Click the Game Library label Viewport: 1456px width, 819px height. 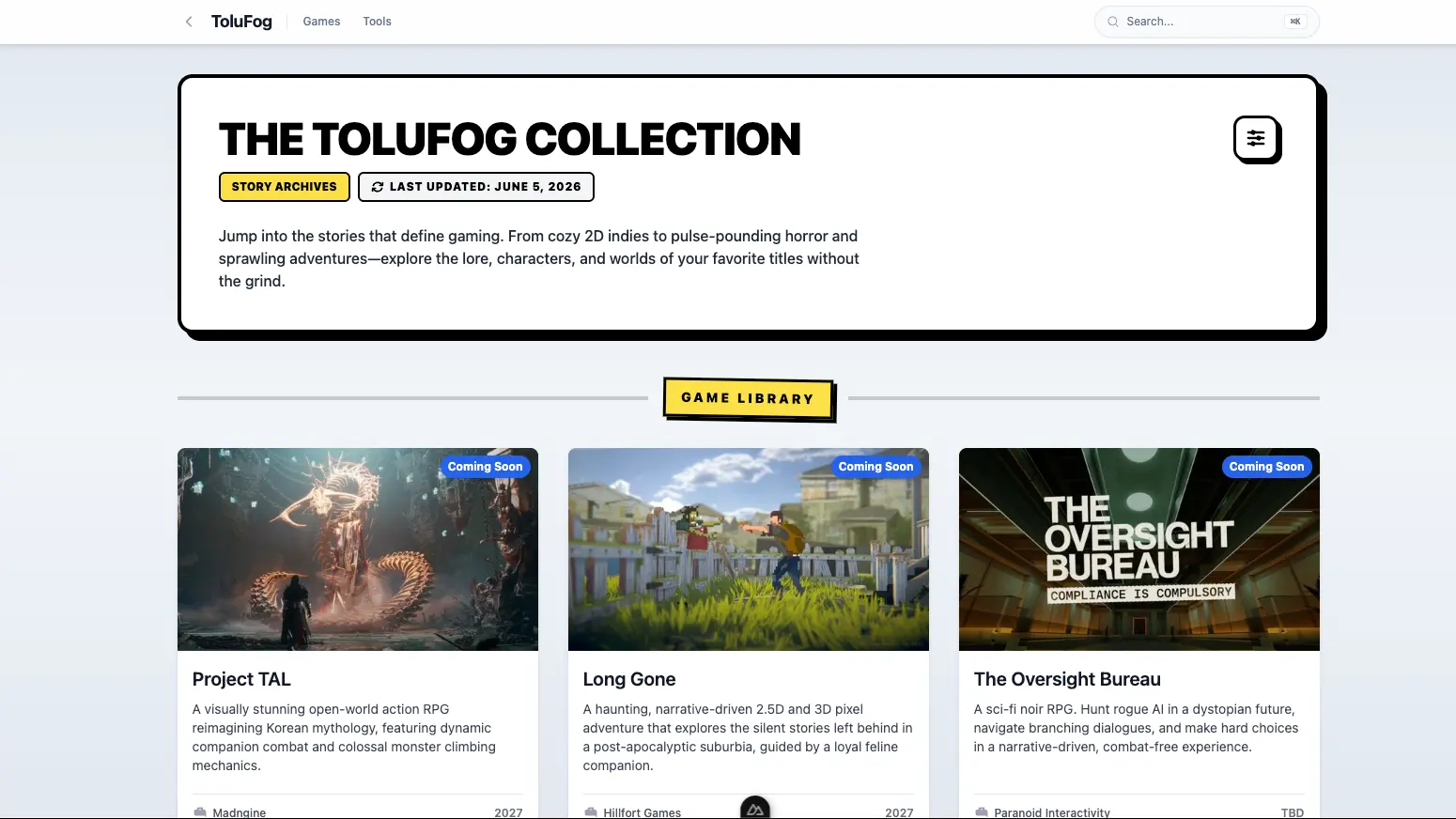tap(748, 398)
